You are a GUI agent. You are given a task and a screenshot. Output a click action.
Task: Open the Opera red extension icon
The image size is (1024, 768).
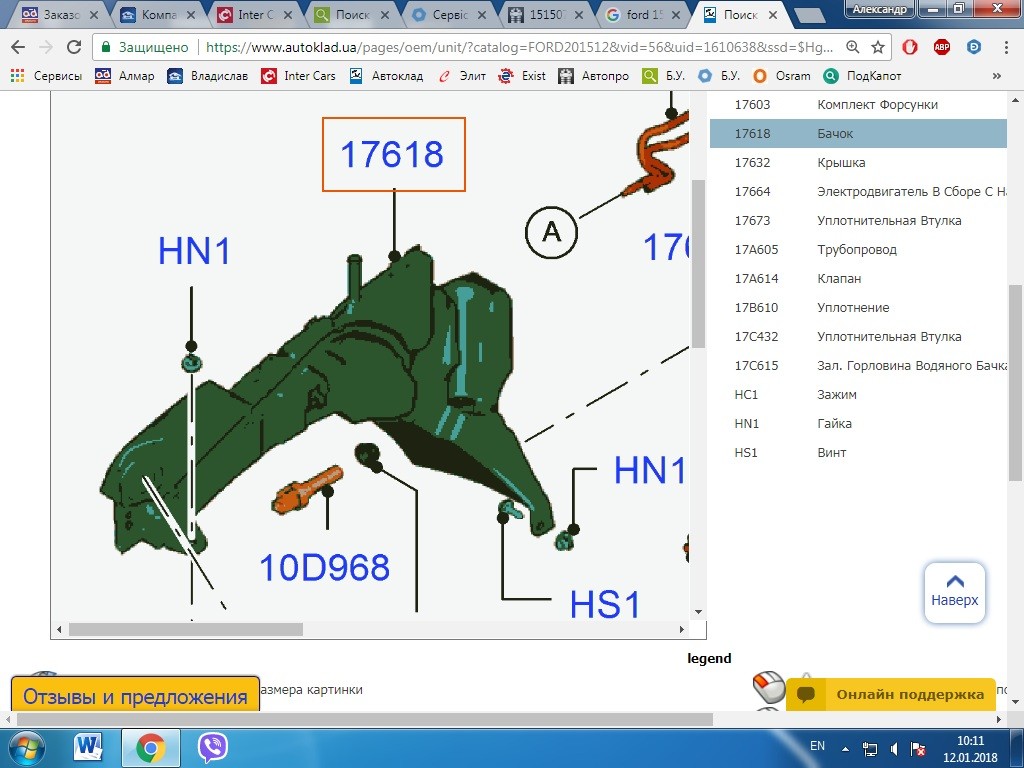click(x=910, y=47)
